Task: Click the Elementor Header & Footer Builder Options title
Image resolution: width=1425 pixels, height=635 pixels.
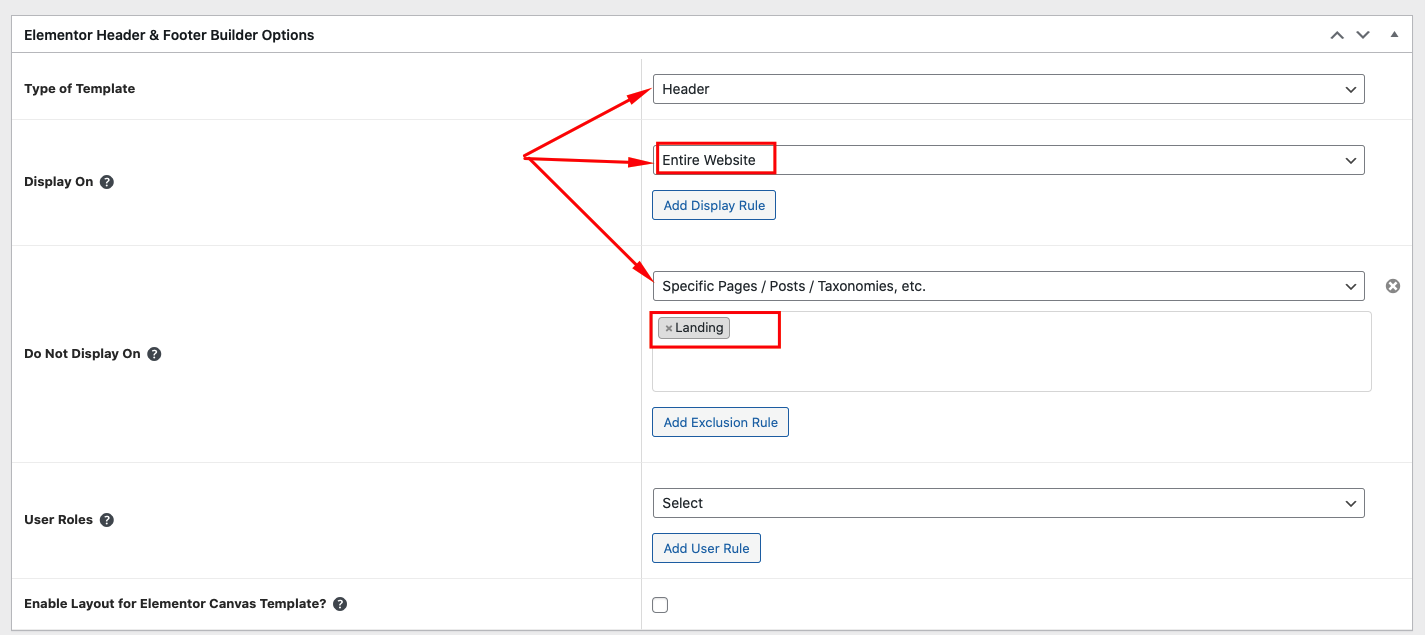Action: (x=169, y=35)
